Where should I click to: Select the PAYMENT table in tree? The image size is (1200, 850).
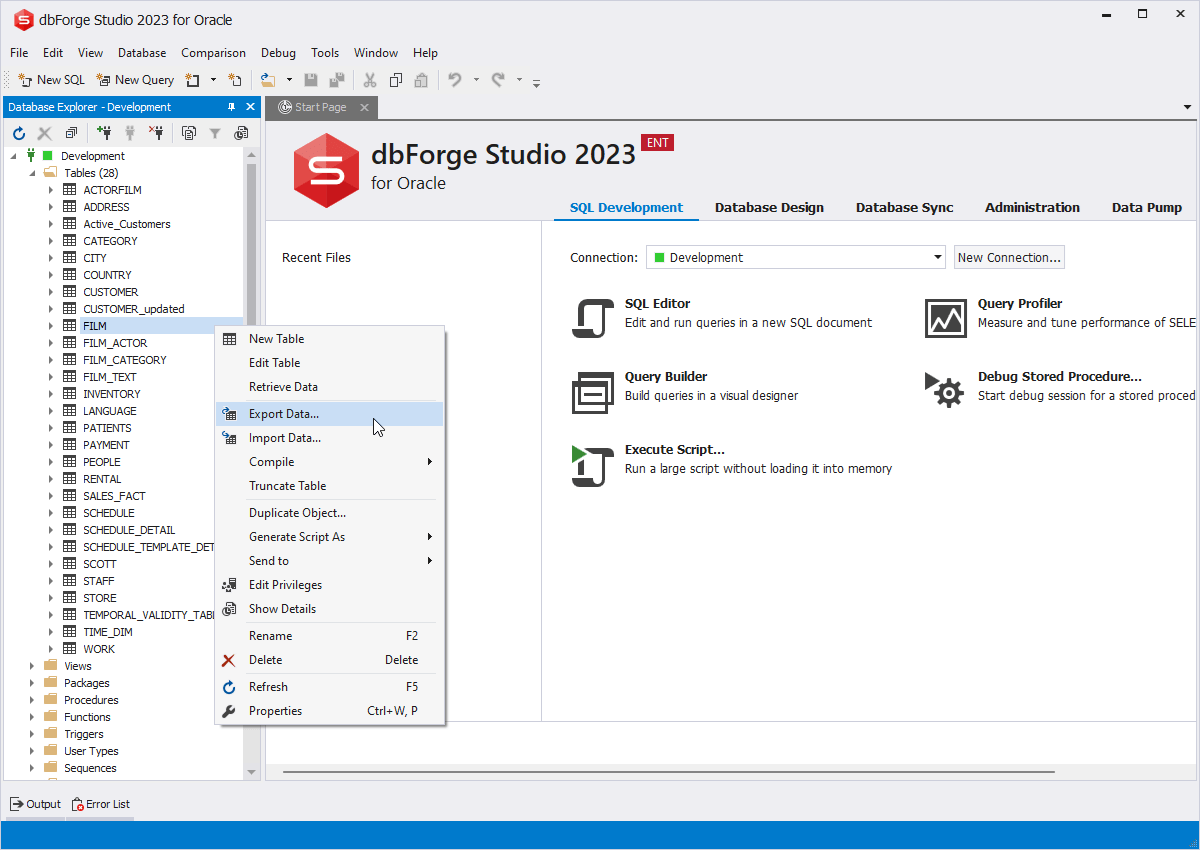106,445
